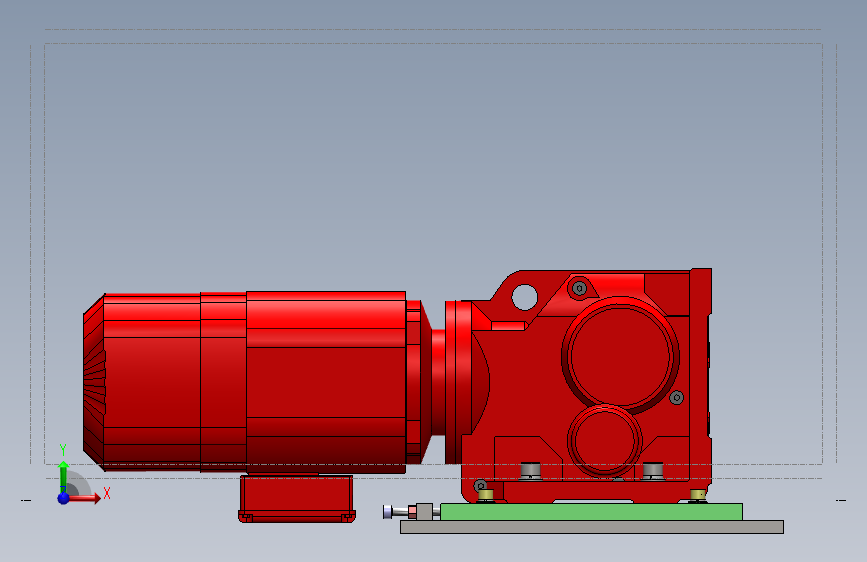Image resolution: width=867 pixels, height=562 pixels.
Task: Select the brass bushing under the gearbox's left foot
Action: pos(485,496)
